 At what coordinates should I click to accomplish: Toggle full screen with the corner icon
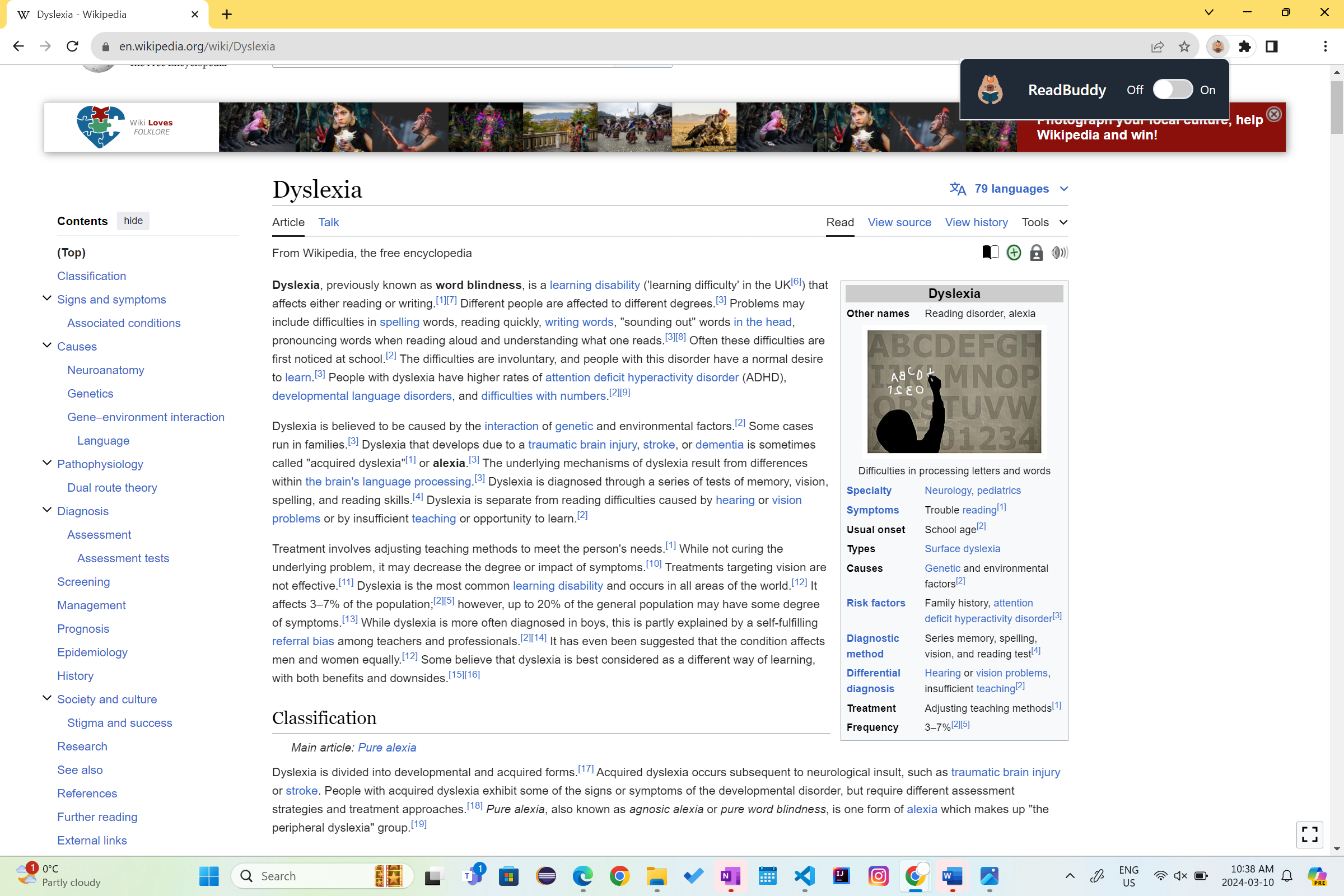[1309, 834]
